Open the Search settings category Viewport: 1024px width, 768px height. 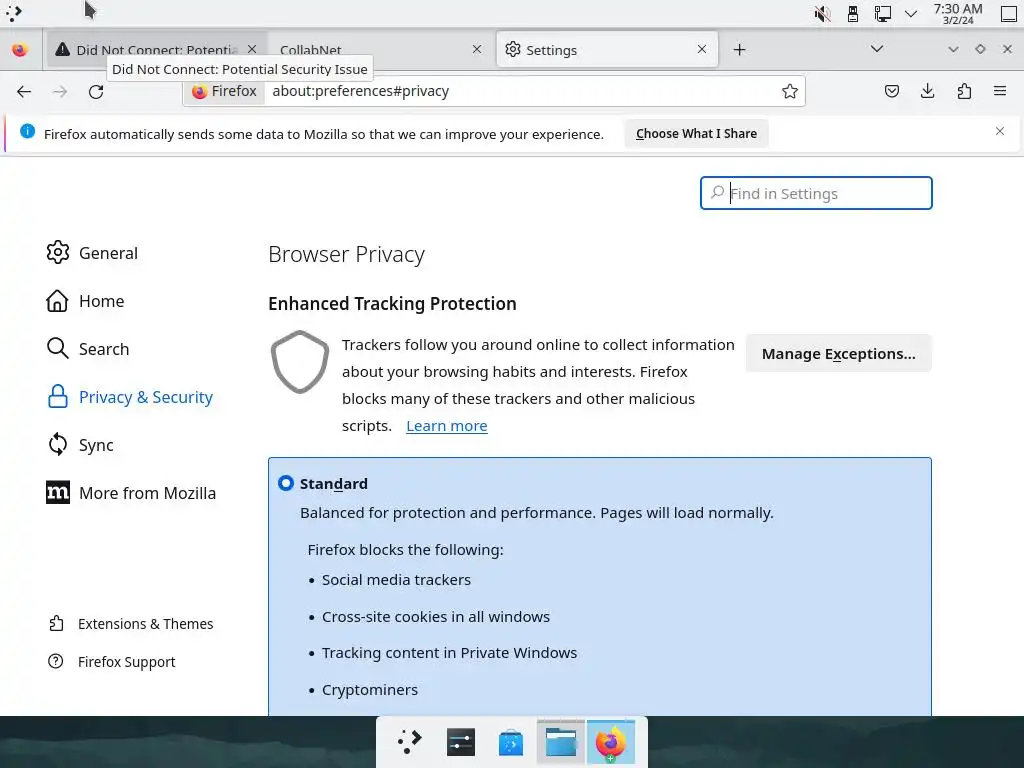pos(88,349)
